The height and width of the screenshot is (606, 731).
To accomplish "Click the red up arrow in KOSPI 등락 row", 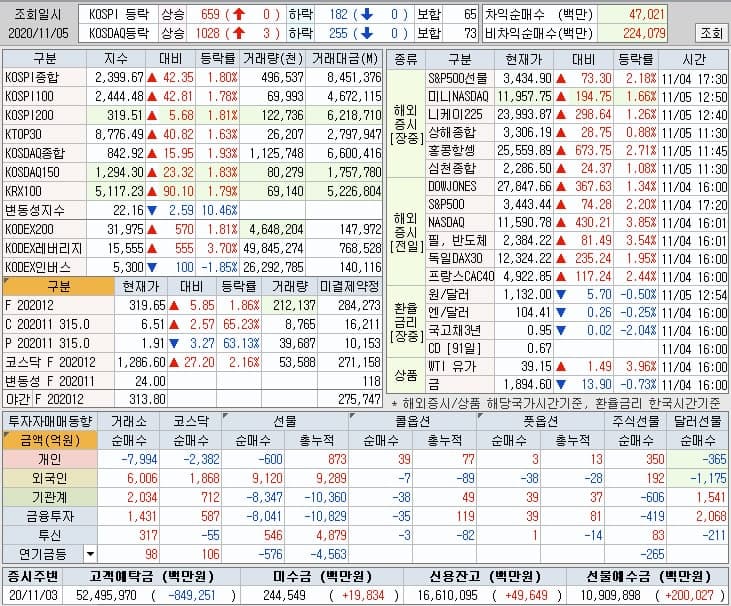I will (x=239, y=14).
